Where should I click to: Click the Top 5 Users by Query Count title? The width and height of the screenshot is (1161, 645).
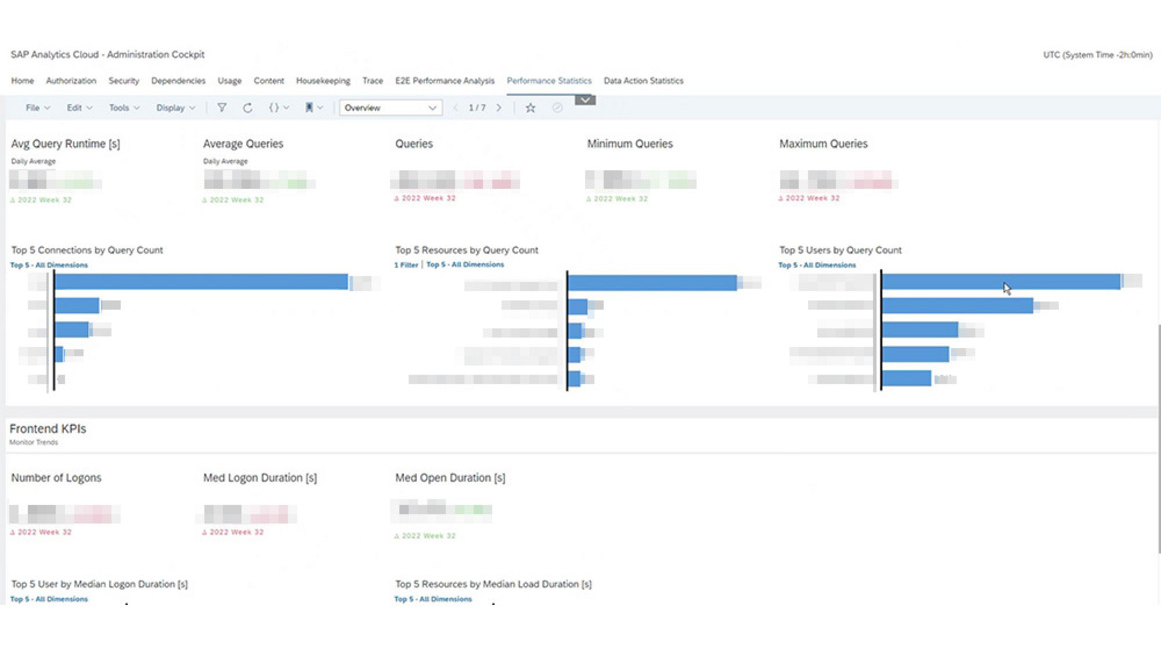(840, 250)
